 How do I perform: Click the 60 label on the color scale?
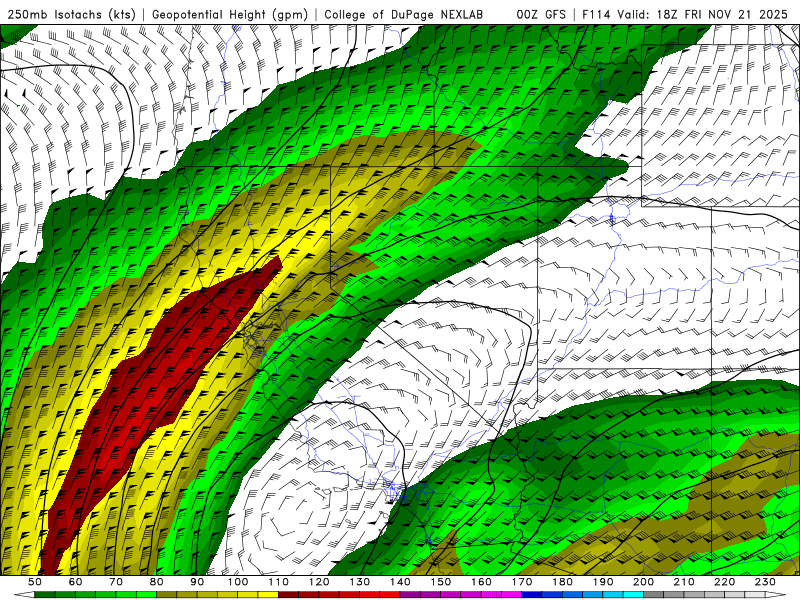[x=75, y=582]
